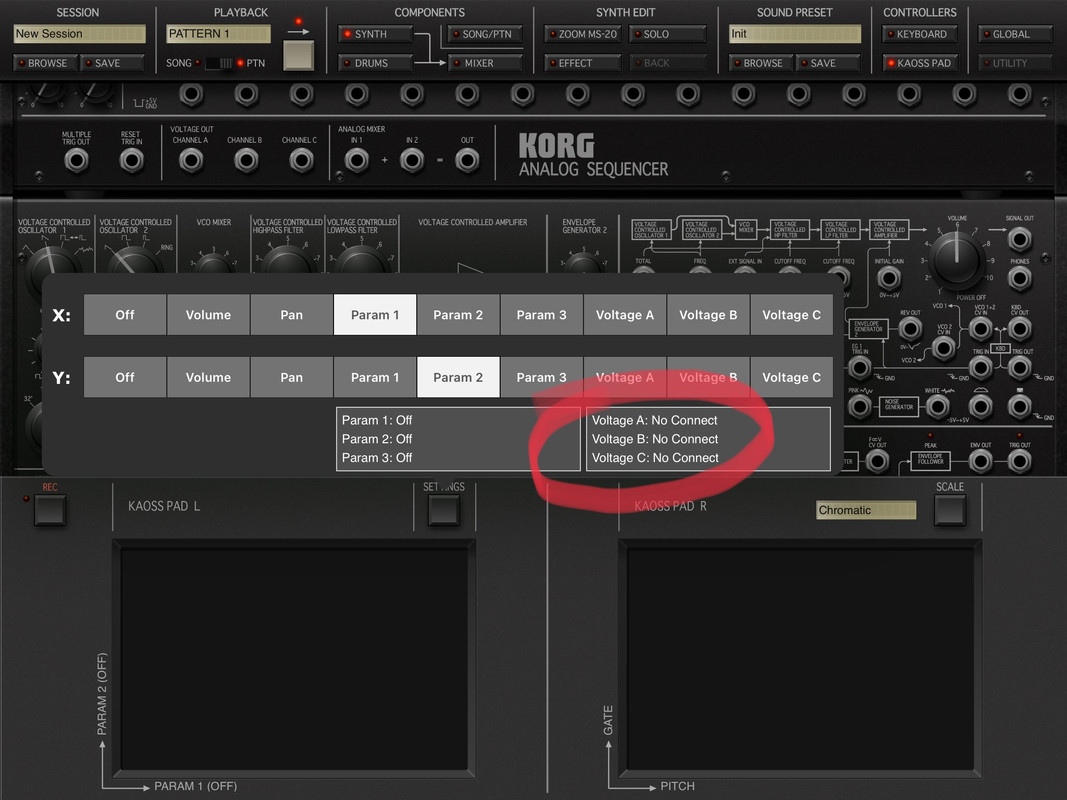Viewport: 1067px width, 800px height.
Task: Browse sound presets
Action: click(x=760, y=63)
